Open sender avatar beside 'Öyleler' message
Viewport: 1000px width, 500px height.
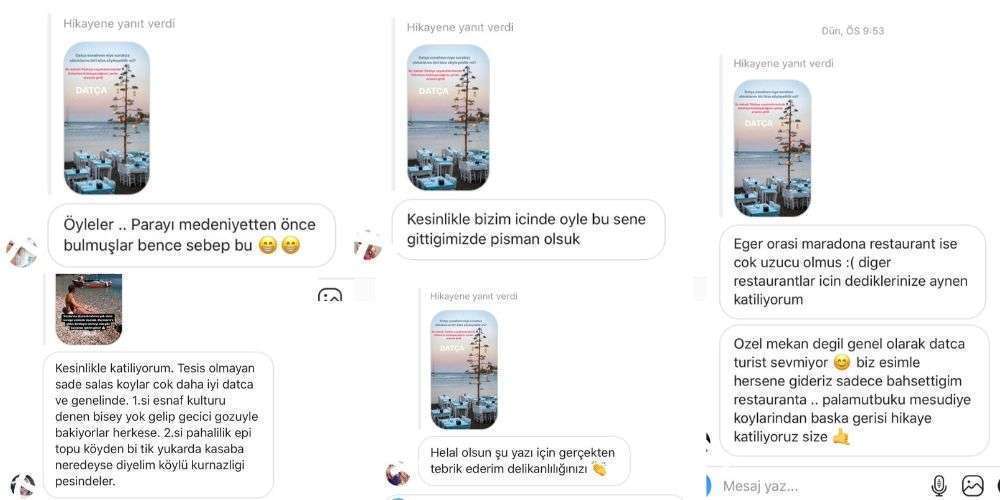[x=21, y=253]
